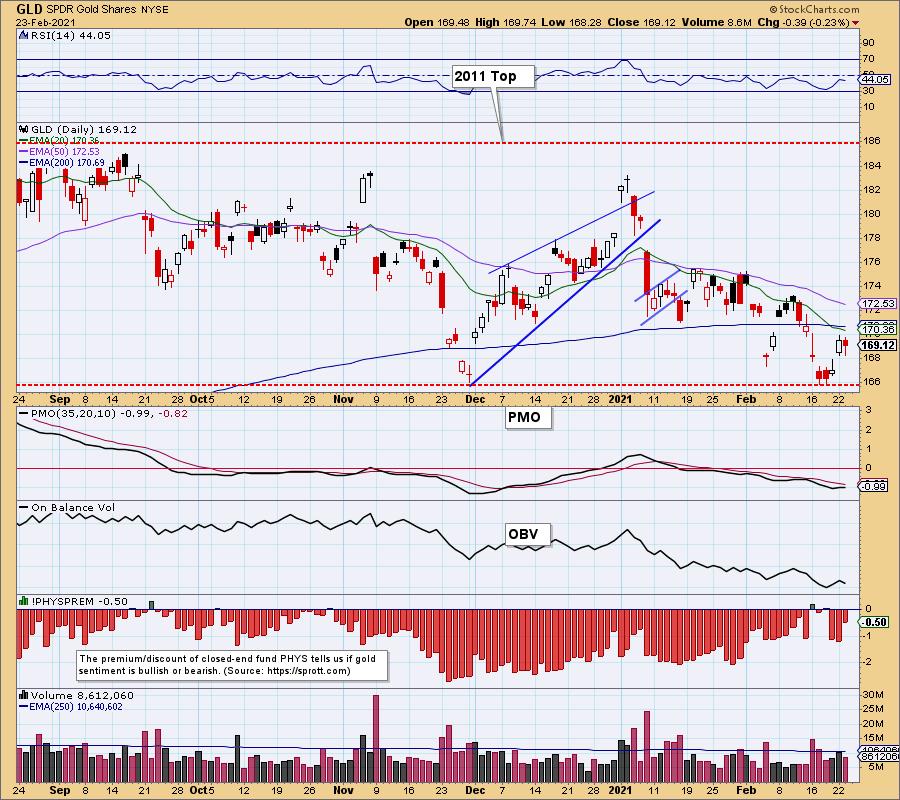
Task: Click the -0.99 PMO value tag
Action: pyautogui.click(x=874, y=486)
